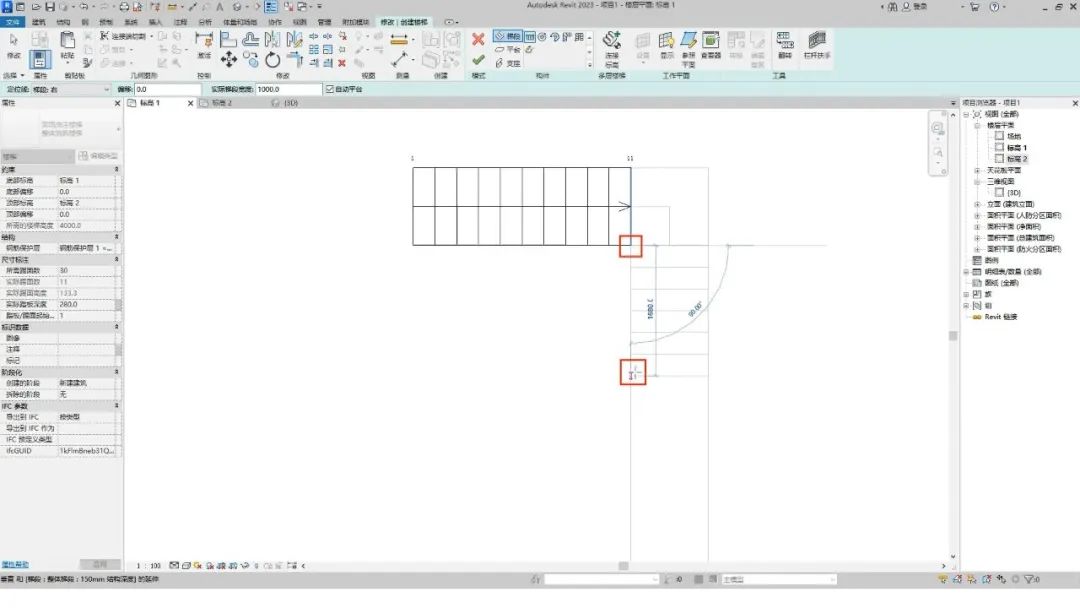Viewport: 1080px width, 608px height.
Task: Switch to the 标高 2 view tab
Action: pos(216,103)
